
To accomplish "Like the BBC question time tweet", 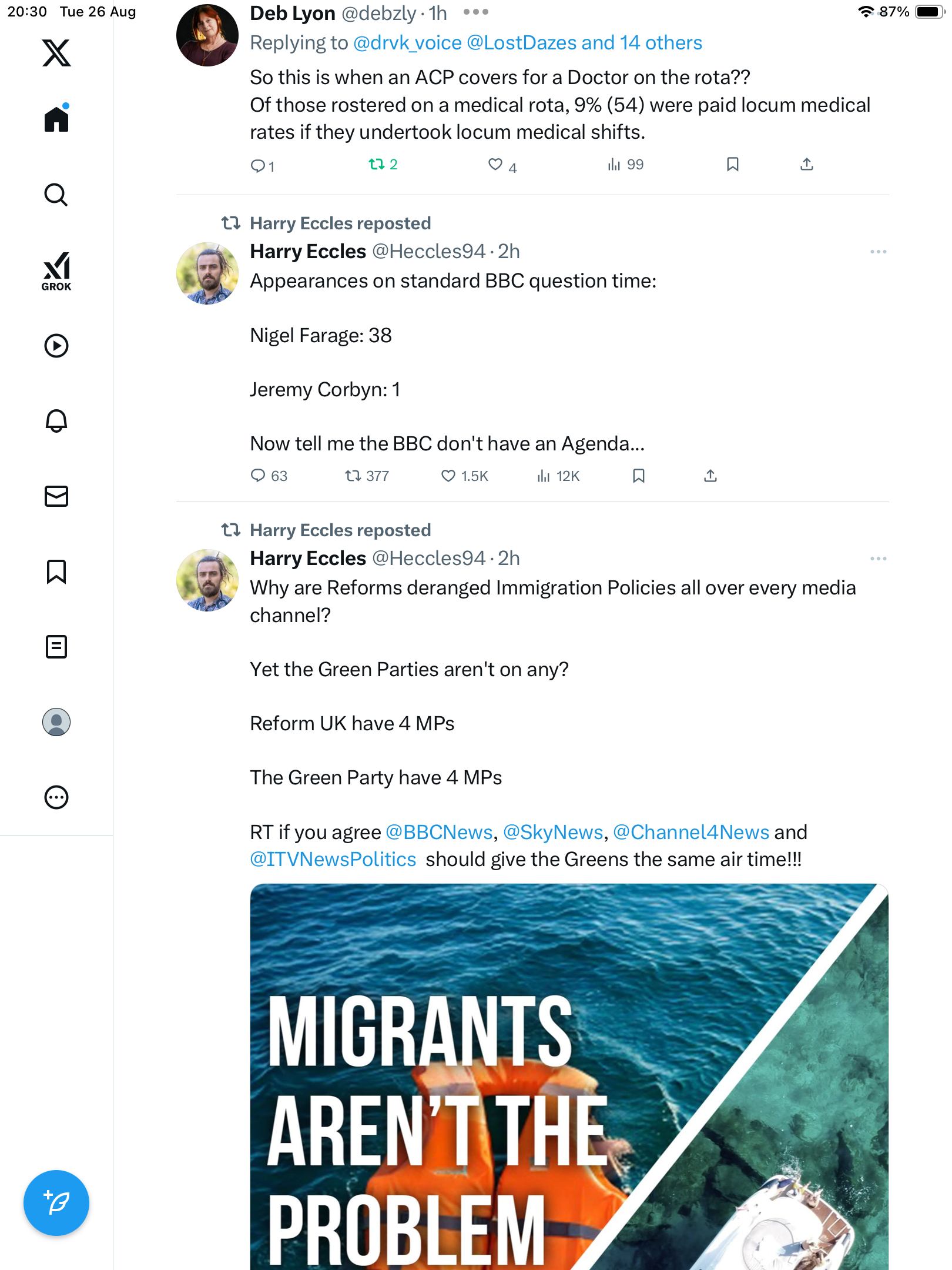I will [448, 476].
